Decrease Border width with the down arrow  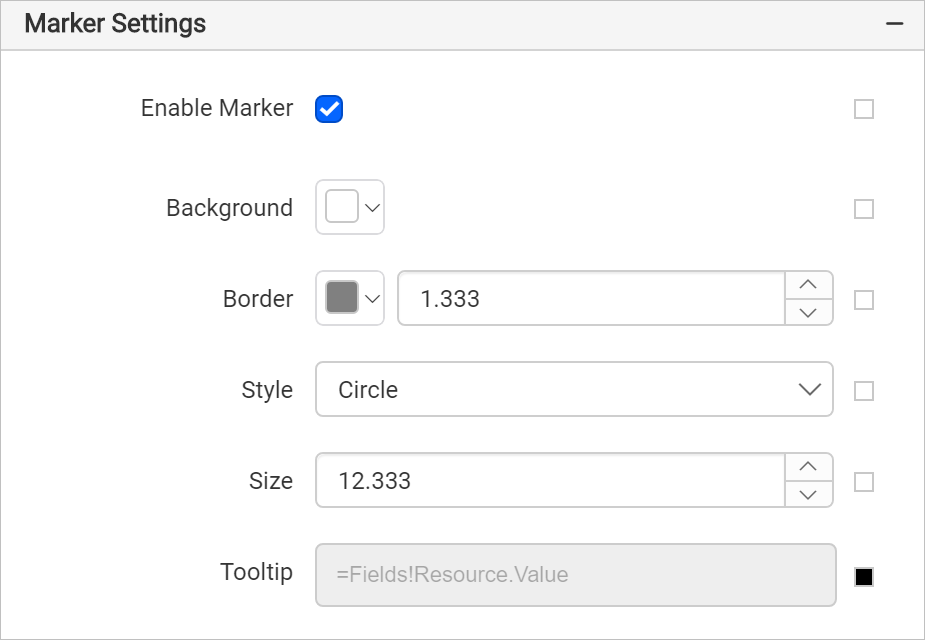809,312
